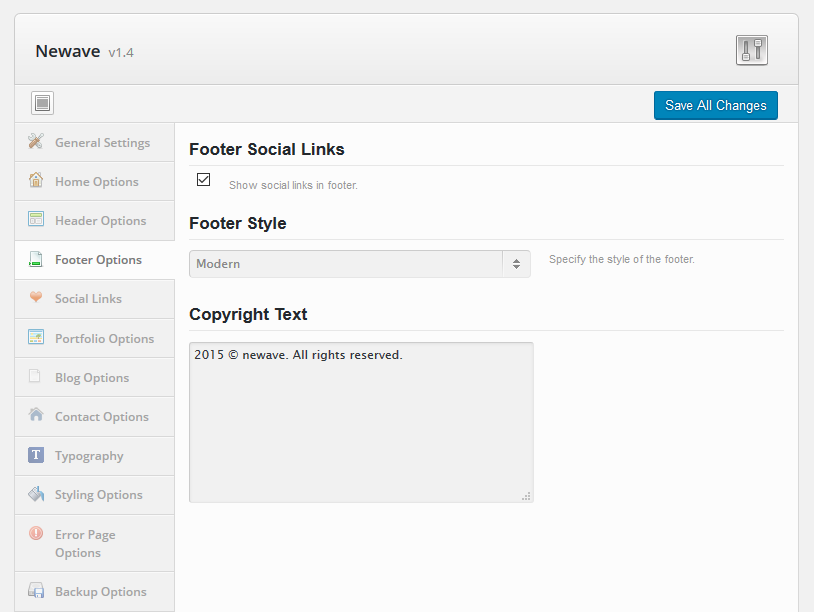Uncheck Show social links in footer
814x612 pixels.
[x=204, y=180]
